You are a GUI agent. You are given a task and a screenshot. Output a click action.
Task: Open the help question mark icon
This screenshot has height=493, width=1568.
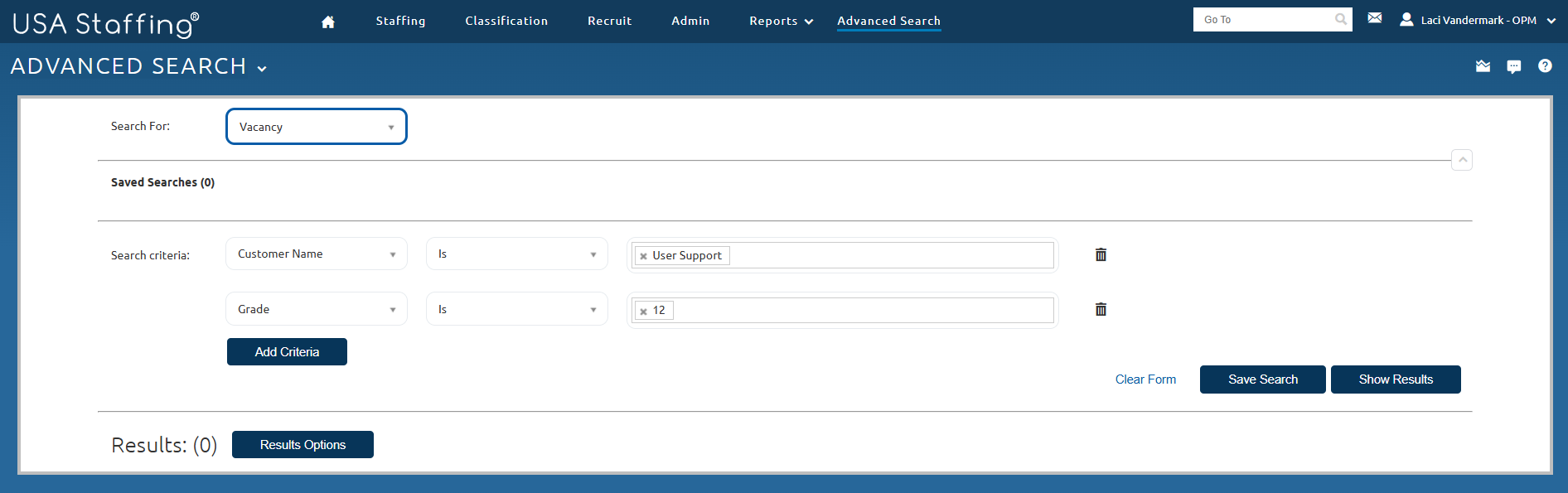pyautogui.click(x=1545, y=65)
